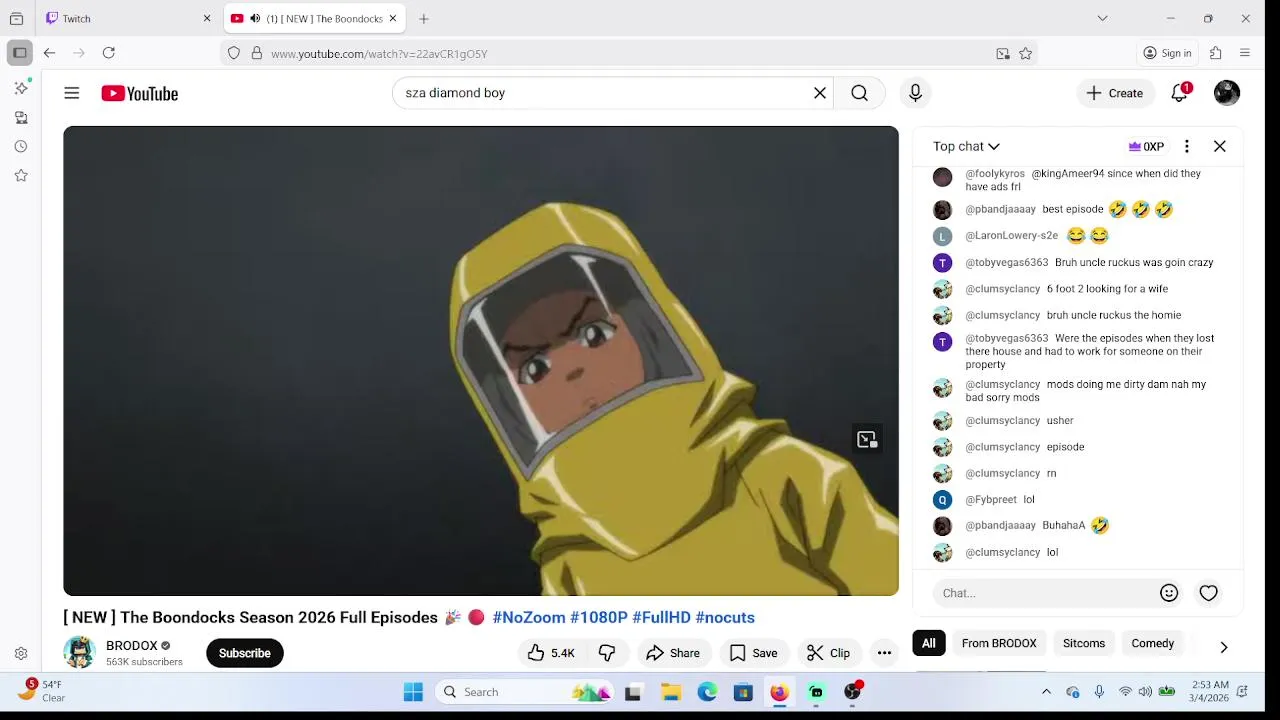Image resolution: width=1280 pixels, height=720 pixels.
Task: Open live chat options three-dot menu
Action: pos(1187,146)
